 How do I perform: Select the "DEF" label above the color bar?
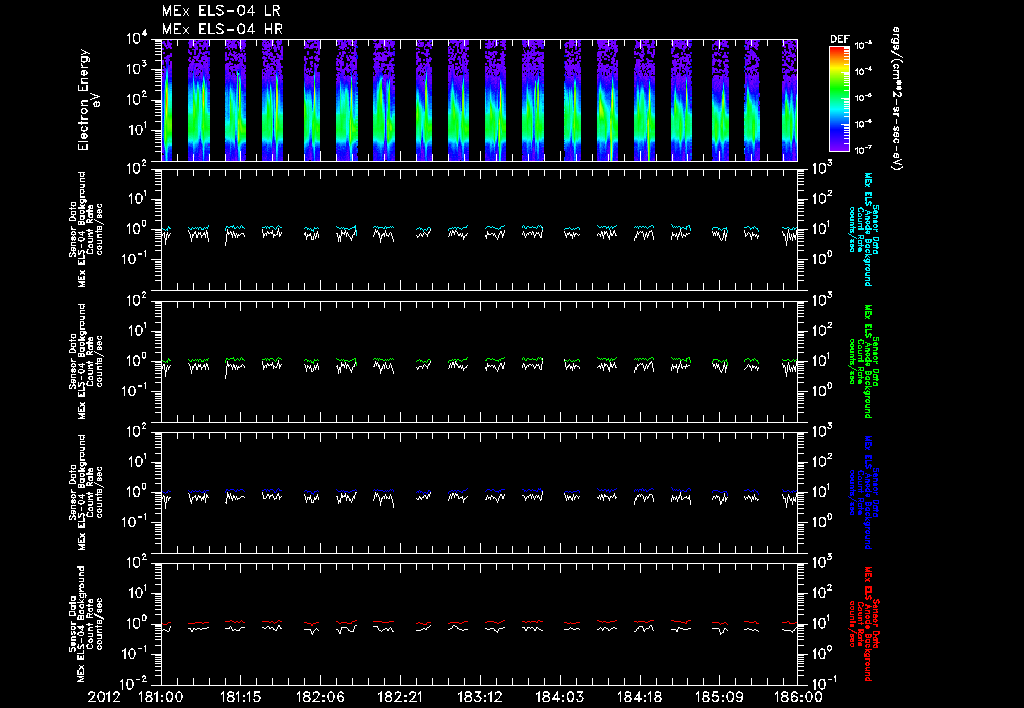(839, 39)
